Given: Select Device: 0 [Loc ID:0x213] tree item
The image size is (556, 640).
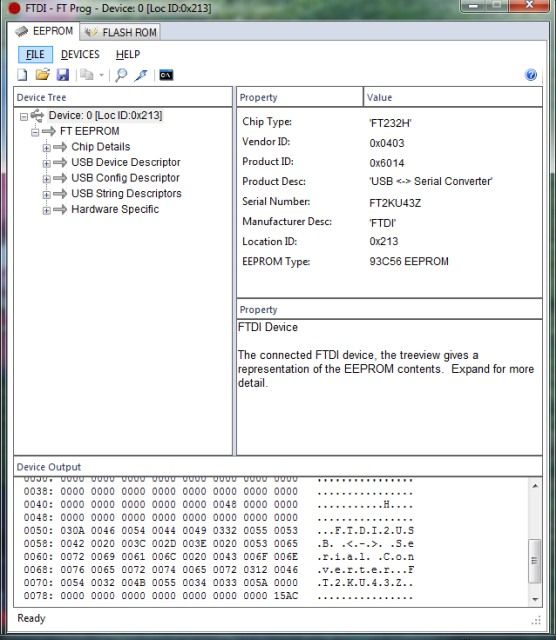Looking at the screenshot, I should (x=105, y=116).
